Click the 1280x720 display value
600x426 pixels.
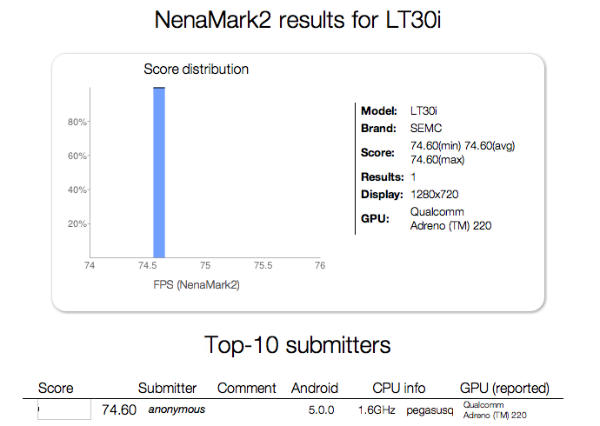click(x=436, y=194)
